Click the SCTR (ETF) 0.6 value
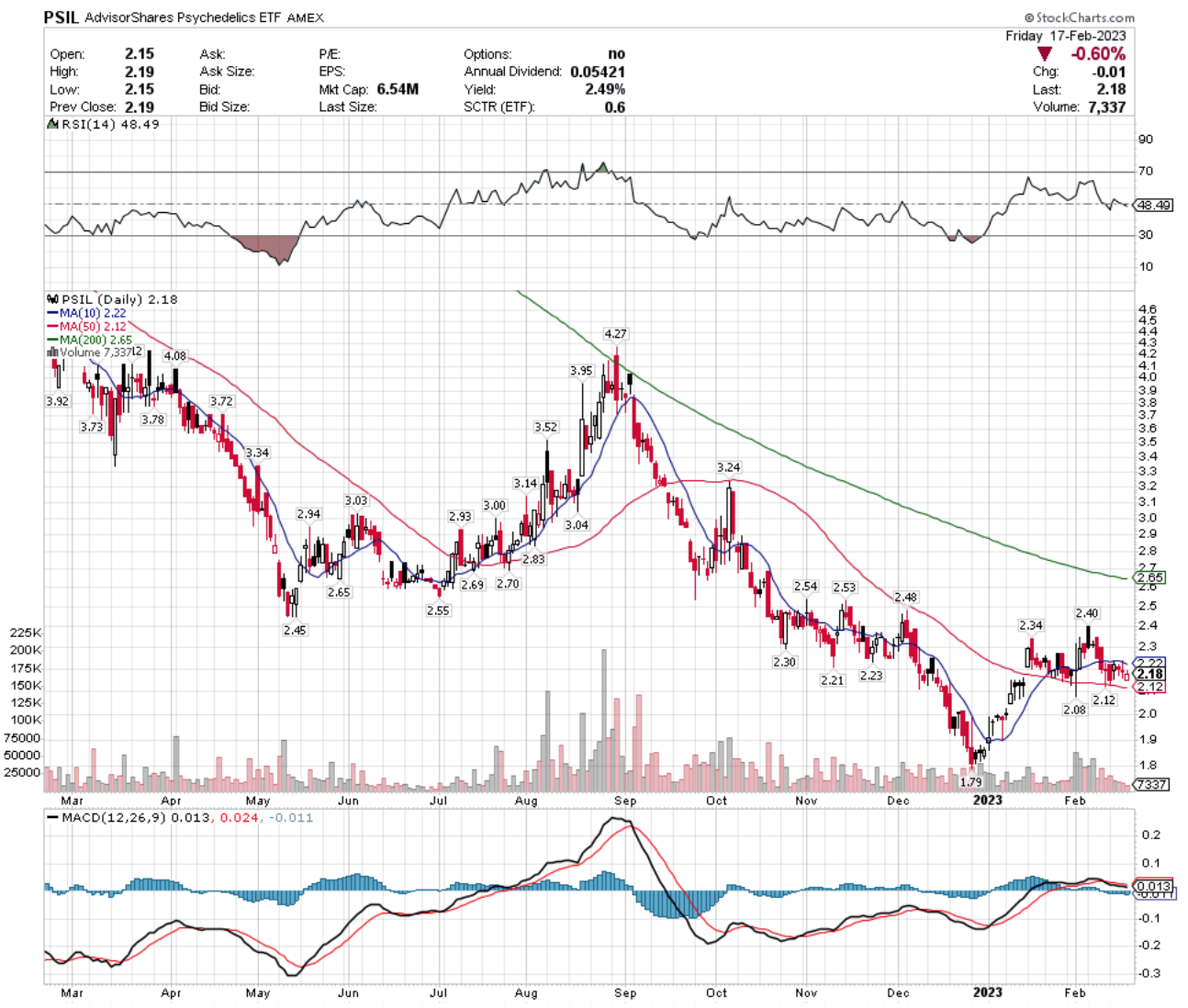This screenshot has width=1188, height=1008. pos(615,106)
